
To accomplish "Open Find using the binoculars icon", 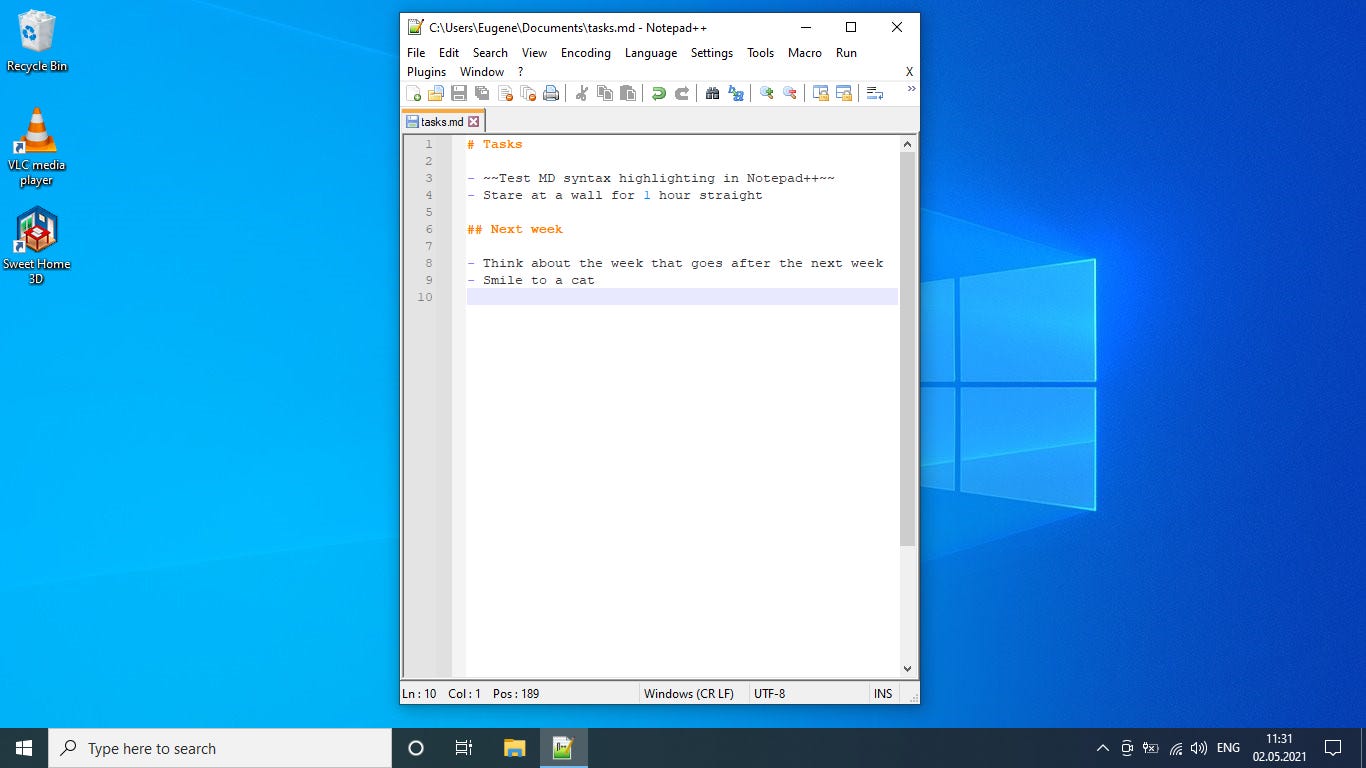I will [x=711, y=92].
